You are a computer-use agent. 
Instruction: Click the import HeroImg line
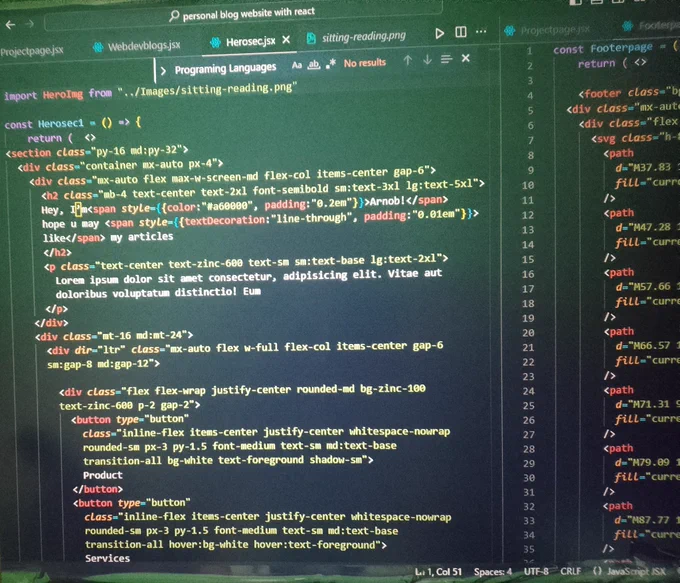(x=150, y=91)
